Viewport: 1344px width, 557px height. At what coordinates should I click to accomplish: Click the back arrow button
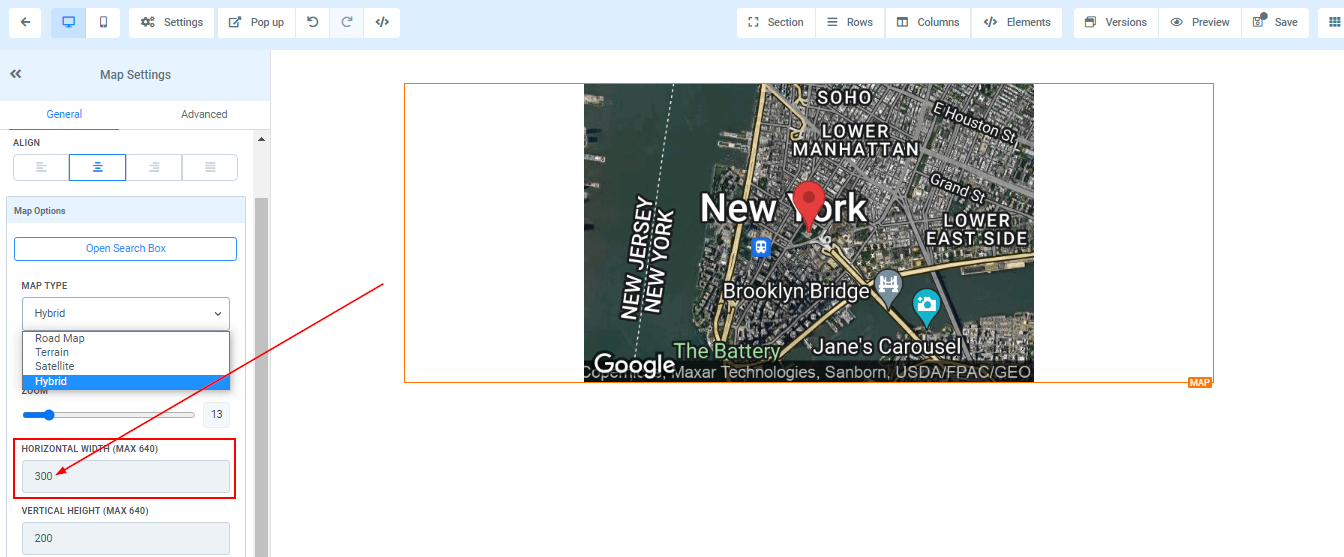click(24, 22)
